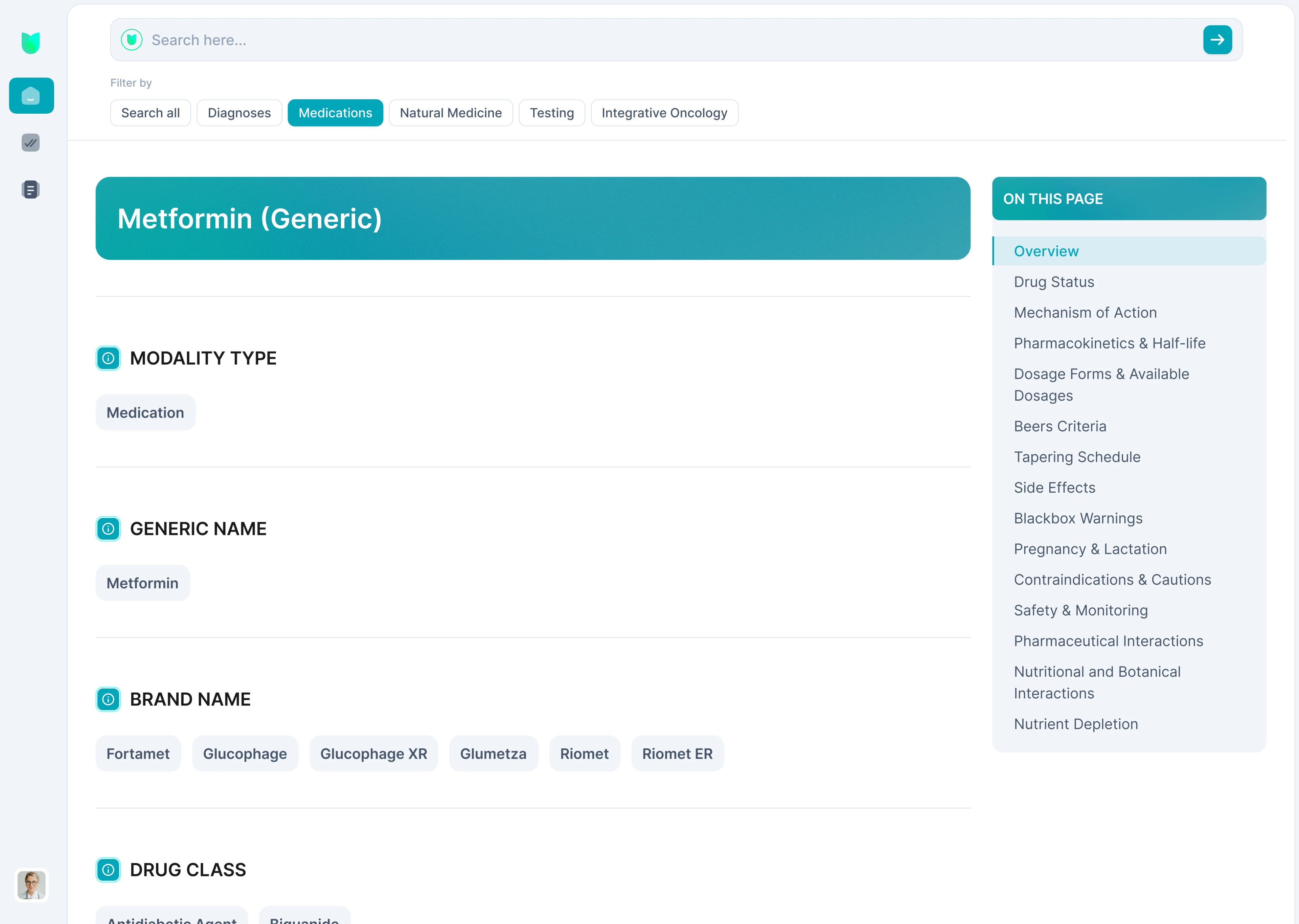The image size is (1299, 924).
Task: Click the MODALITY TYPE heading
Action: (204, 358)
